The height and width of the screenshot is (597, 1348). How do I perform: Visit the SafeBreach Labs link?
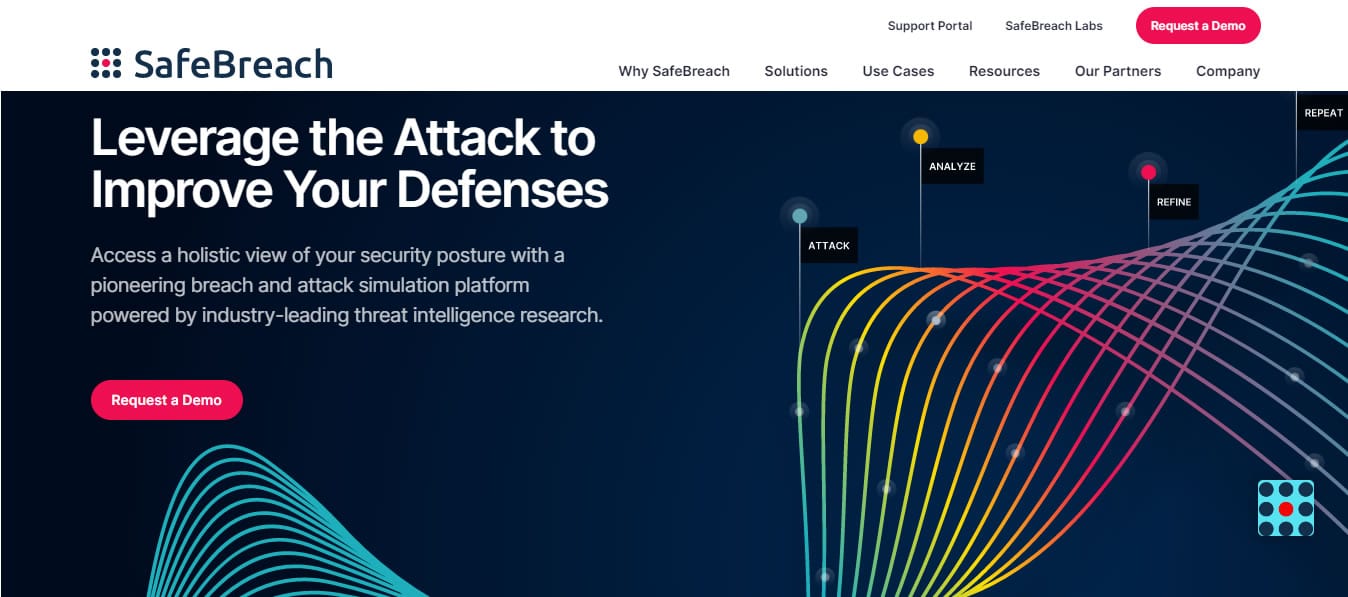[x=1054, y=26]
